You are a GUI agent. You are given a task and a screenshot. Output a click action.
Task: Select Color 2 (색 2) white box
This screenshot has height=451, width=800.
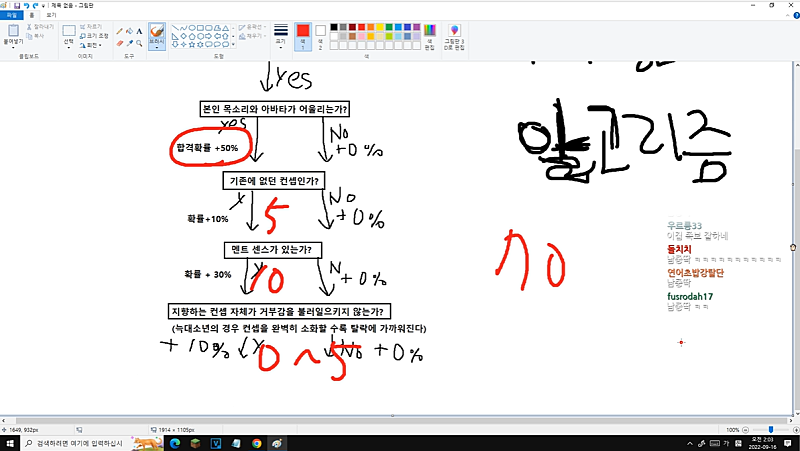(x=320, y=36)
